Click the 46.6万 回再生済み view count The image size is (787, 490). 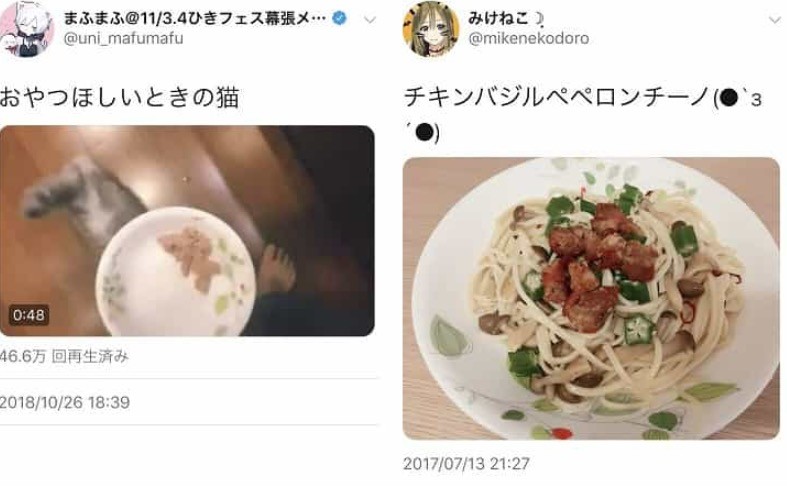(64, 357)
